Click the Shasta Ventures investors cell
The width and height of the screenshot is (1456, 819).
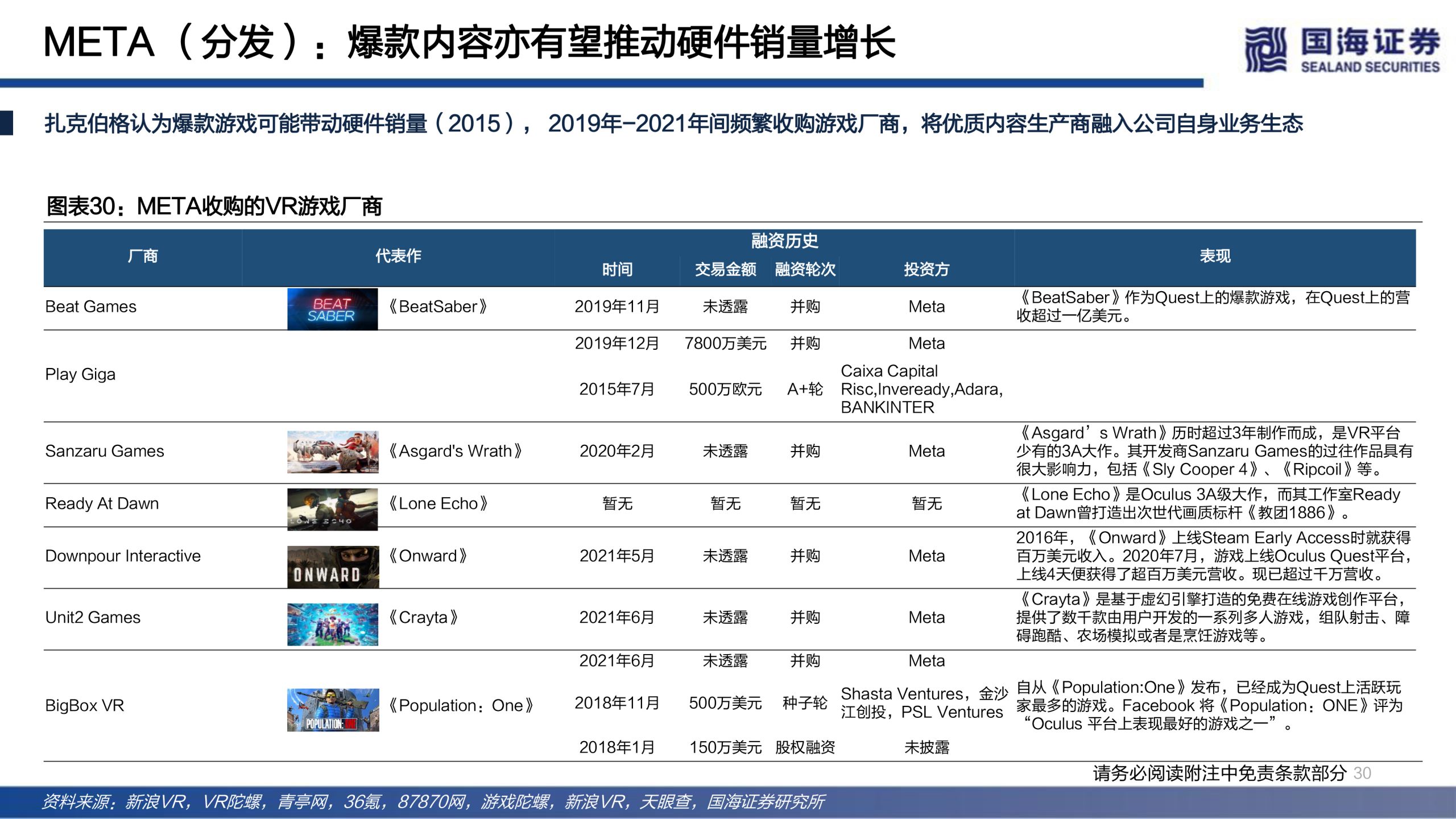[924, 703]
